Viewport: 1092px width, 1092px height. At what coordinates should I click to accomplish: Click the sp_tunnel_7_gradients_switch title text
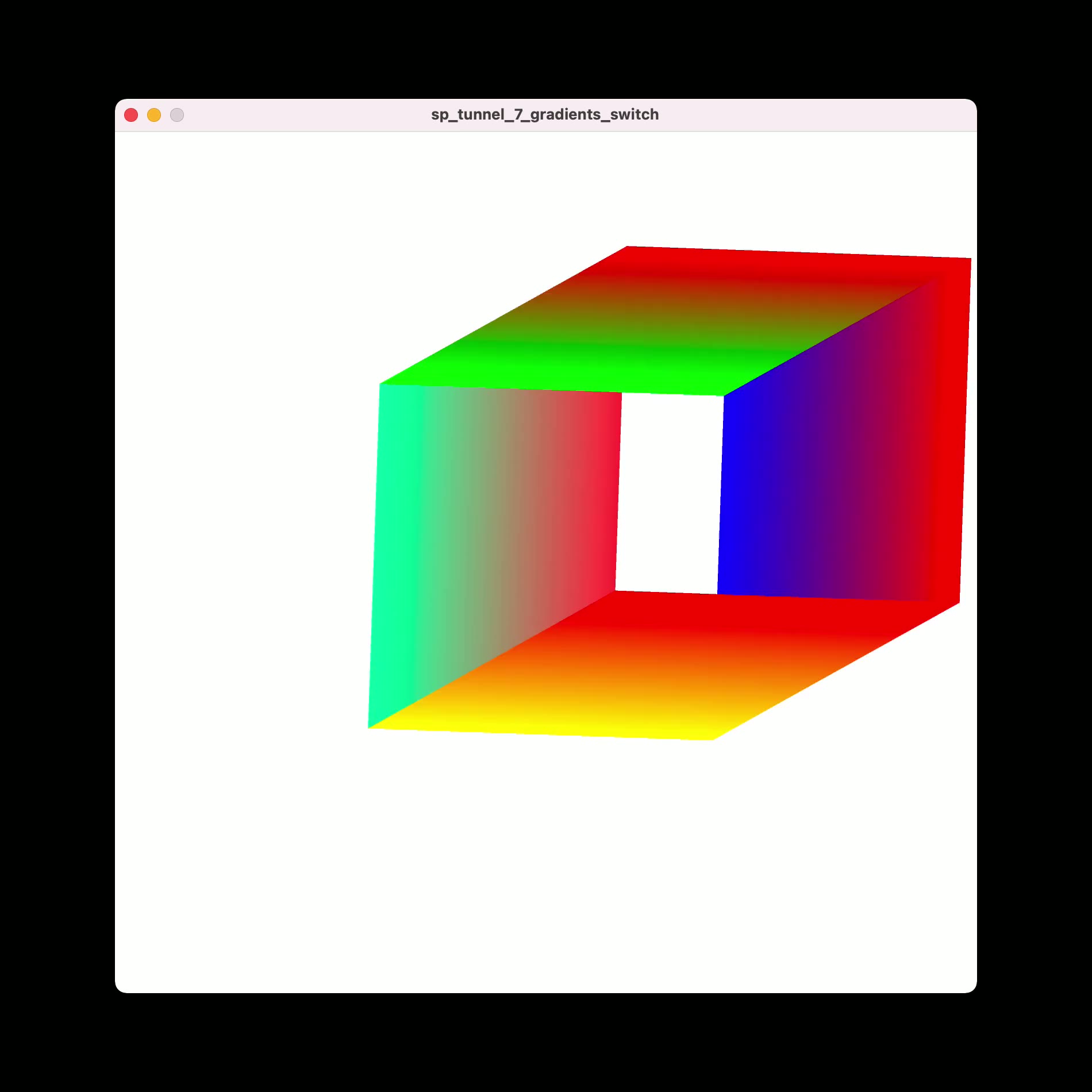pyautogui.click(x=544, y=115)
